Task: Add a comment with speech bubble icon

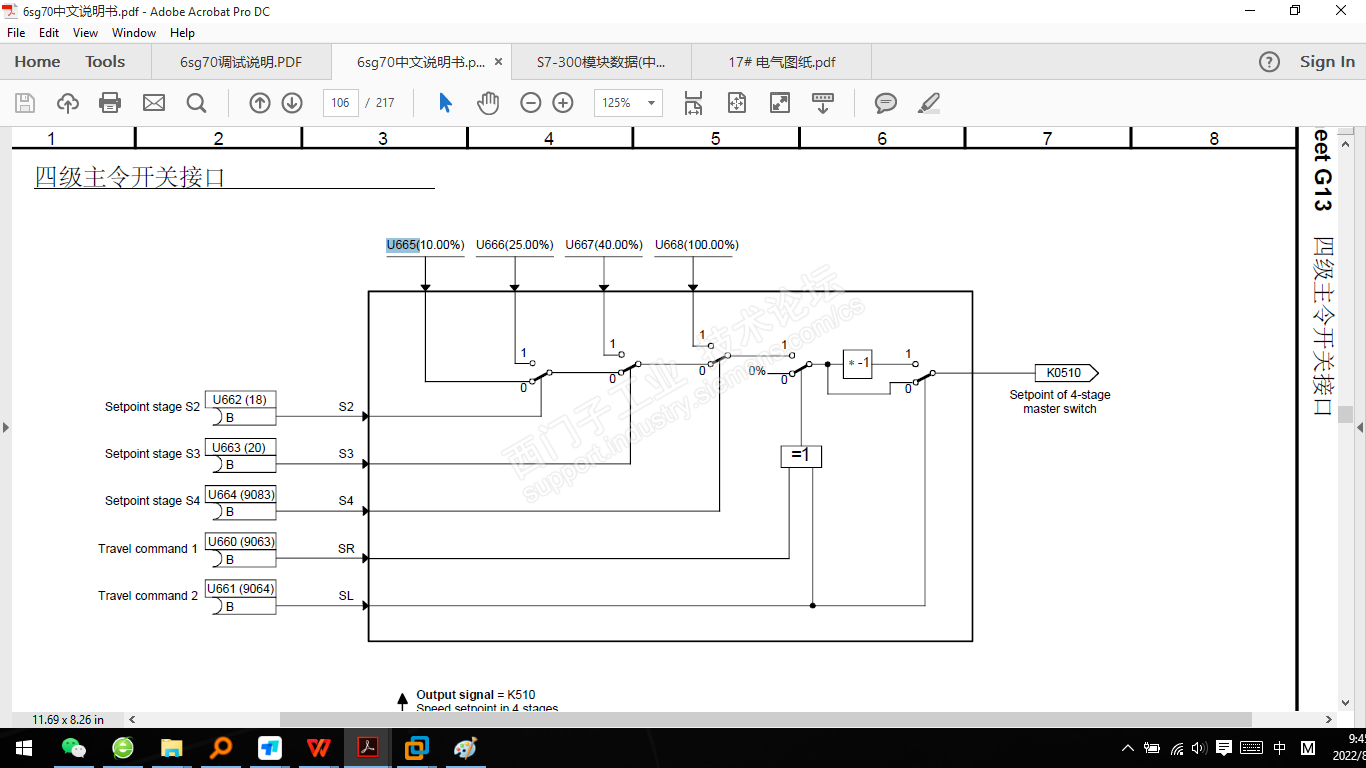Action: (886, 103)
